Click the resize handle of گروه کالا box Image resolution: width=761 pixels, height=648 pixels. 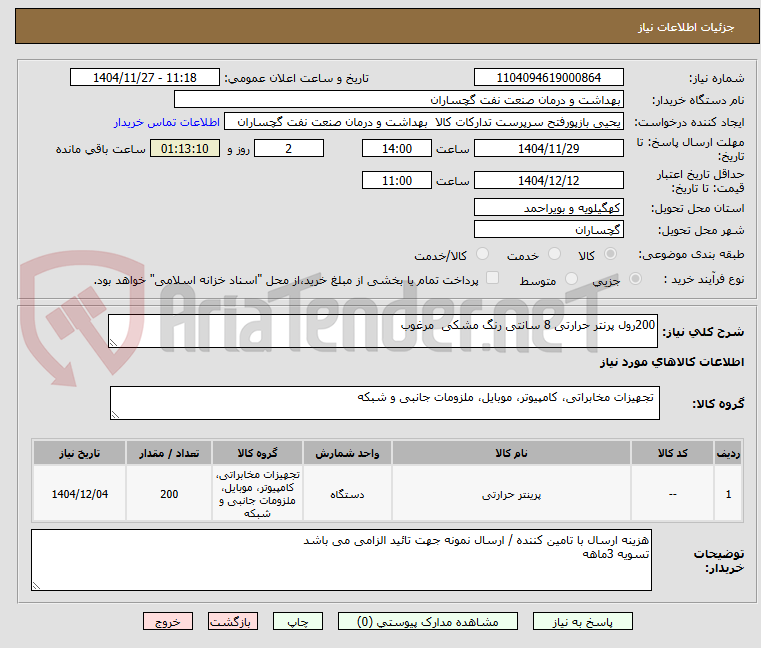tap(115, 415)
